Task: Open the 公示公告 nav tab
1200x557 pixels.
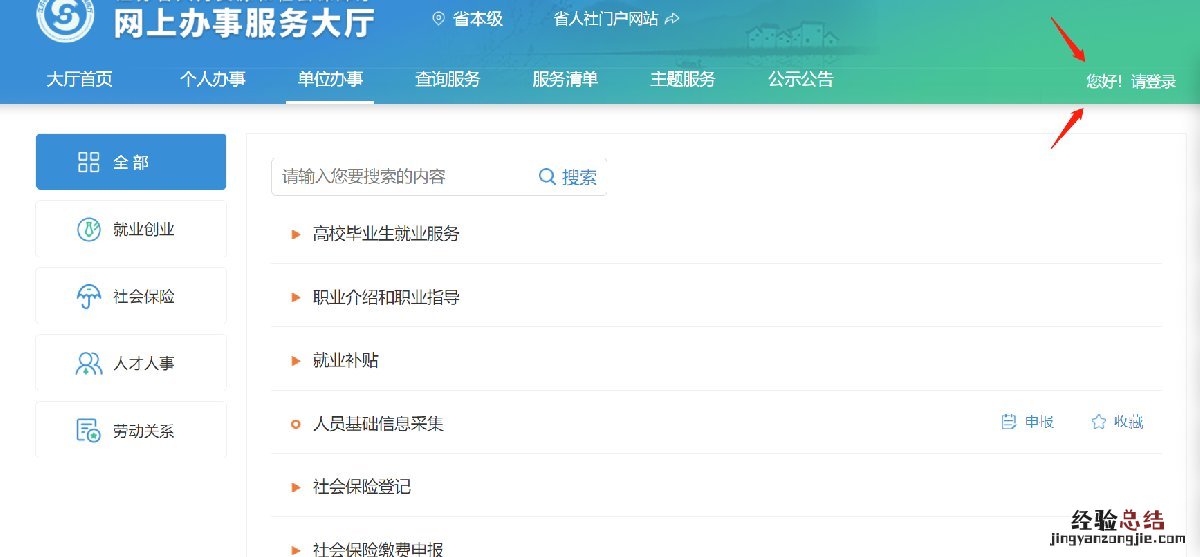Action: (x=801, y=80)
